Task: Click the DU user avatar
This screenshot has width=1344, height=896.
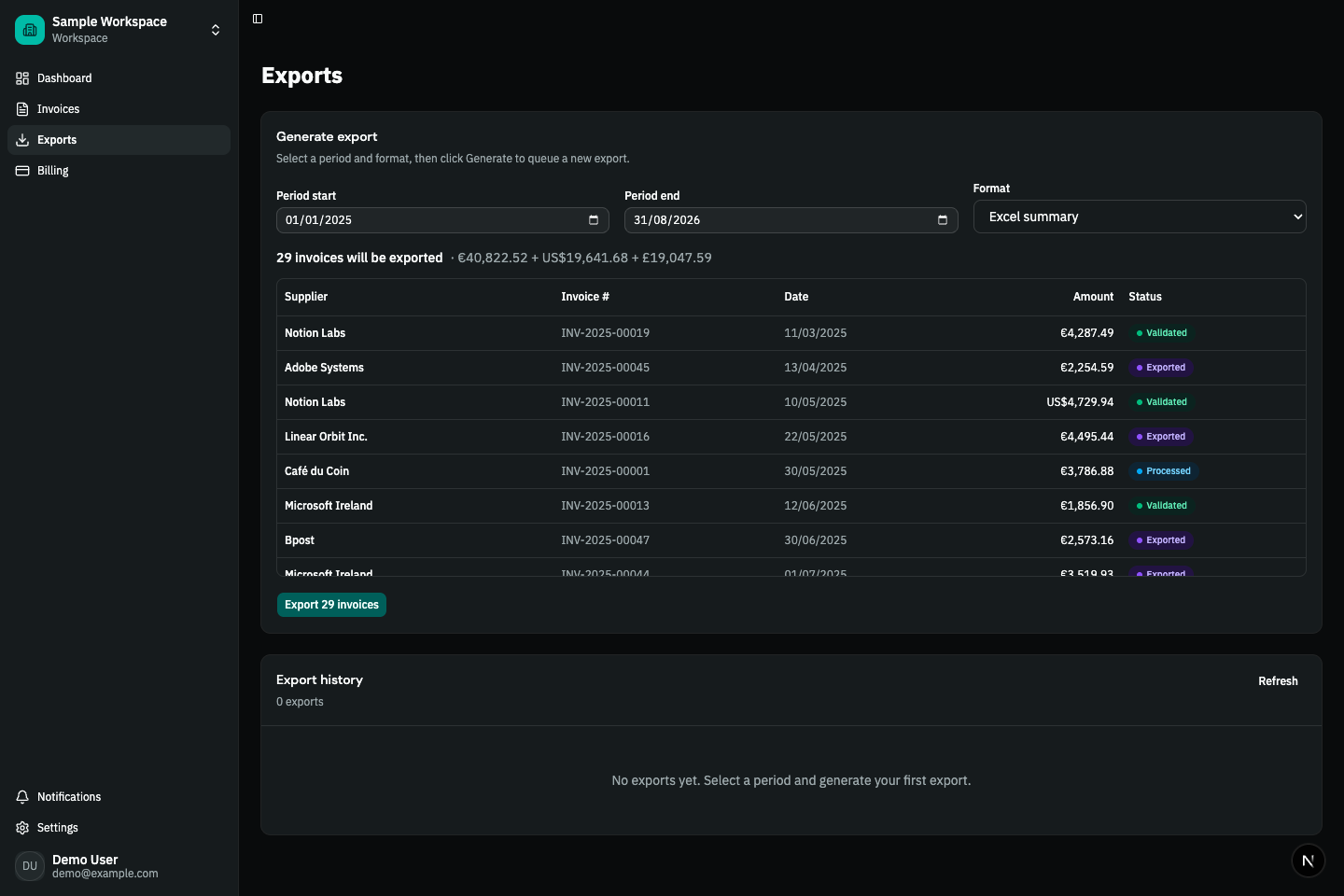Action: pyautogui.click(x=30, y=866)
